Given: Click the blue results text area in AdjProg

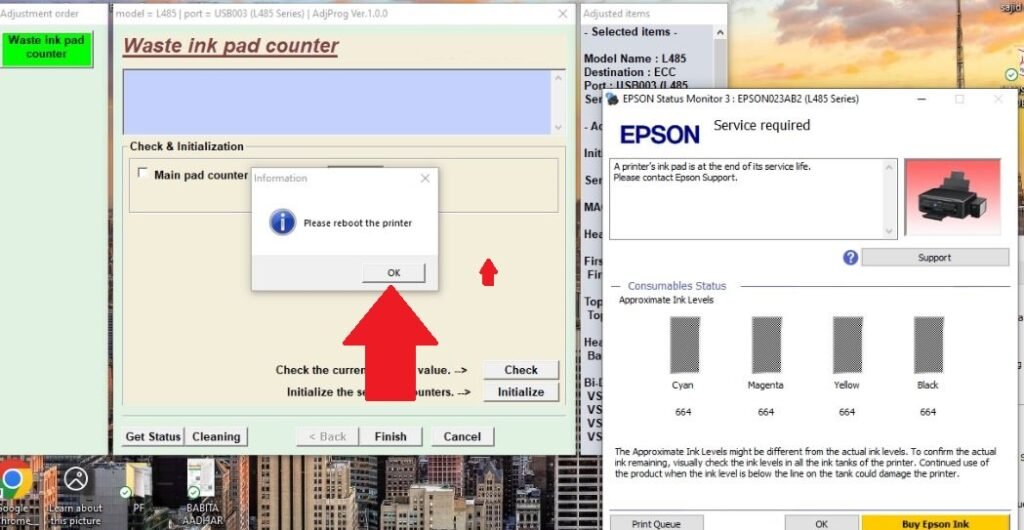Looking at the screenshot, I should click(x=337, y=102).
